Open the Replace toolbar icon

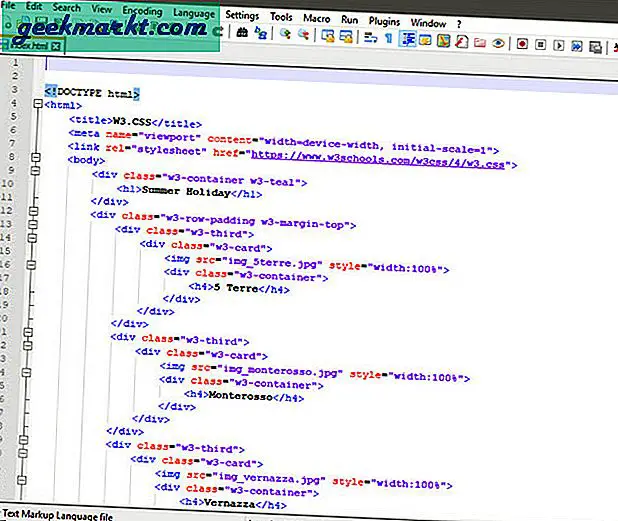pos(261,33)
